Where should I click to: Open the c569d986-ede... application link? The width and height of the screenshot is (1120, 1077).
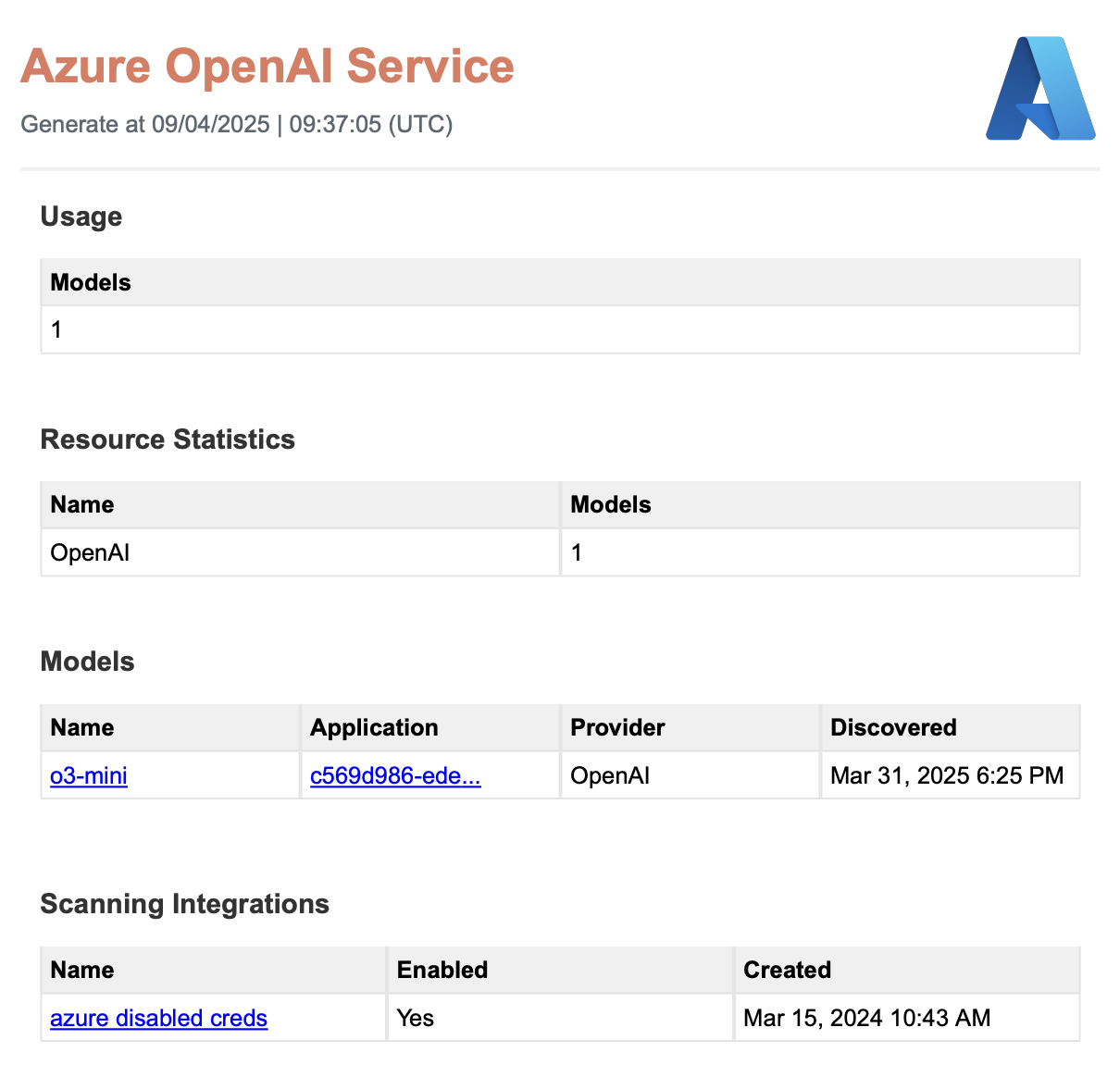(395, 775)
